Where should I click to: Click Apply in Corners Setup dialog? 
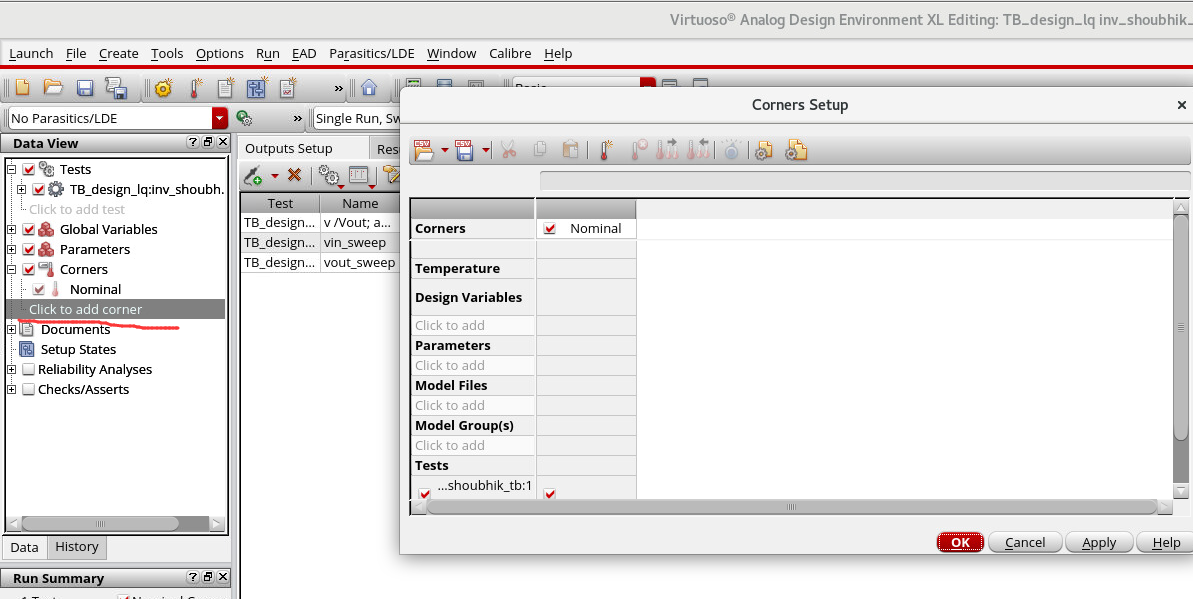(x=1099, y=542)
